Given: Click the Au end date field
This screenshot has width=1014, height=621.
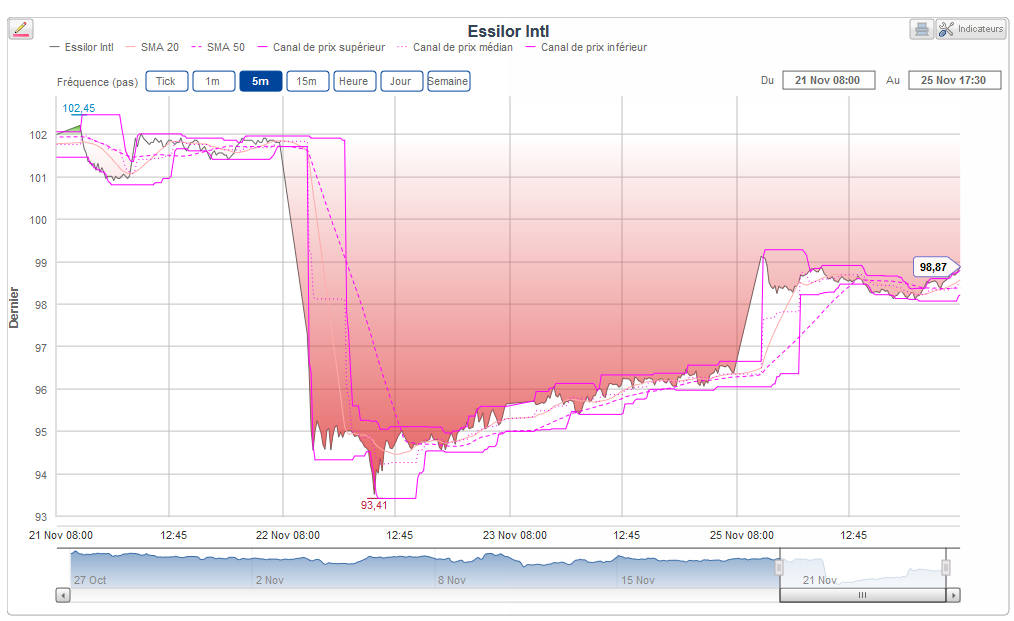Looking at the screenshot, I should [955, 80].
